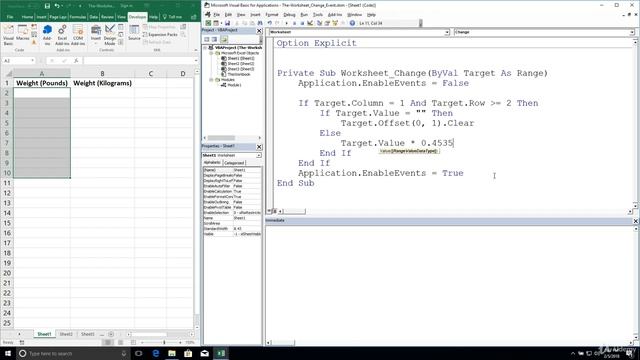Select column B header

[102, 73]
